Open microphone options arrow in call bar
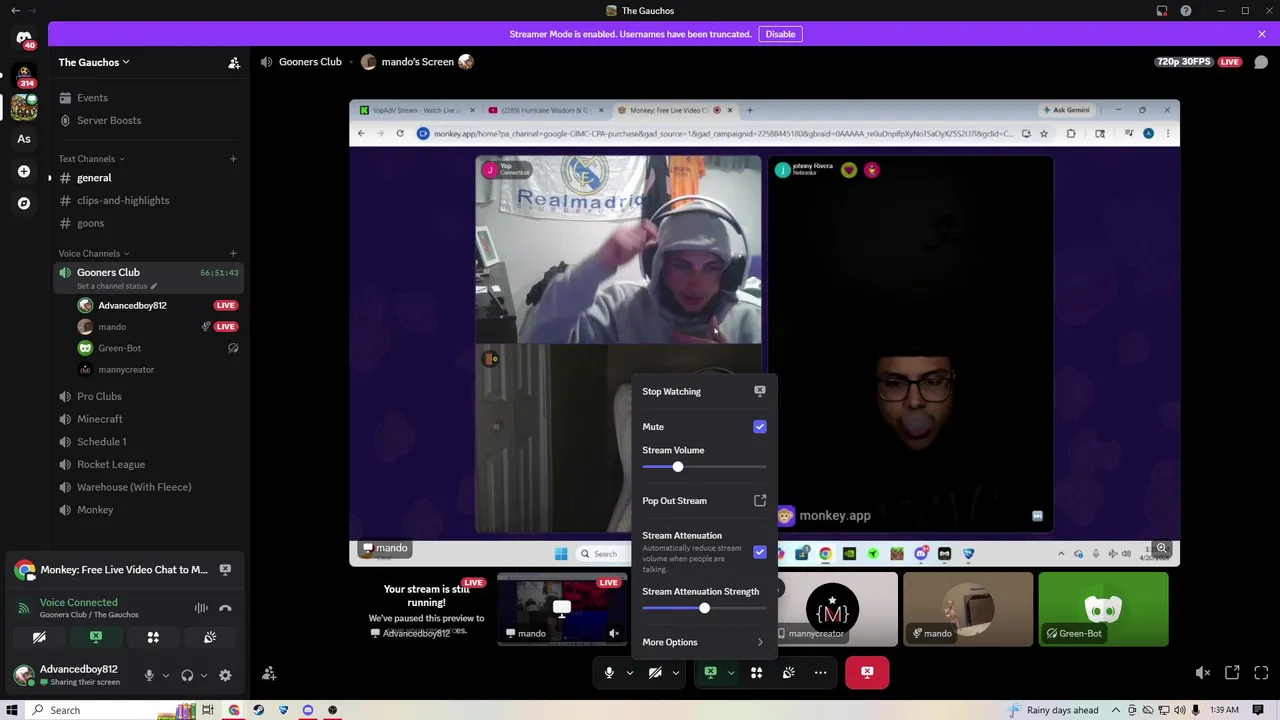The width and height of the screenshot is (1280, 720). (630, 673)
